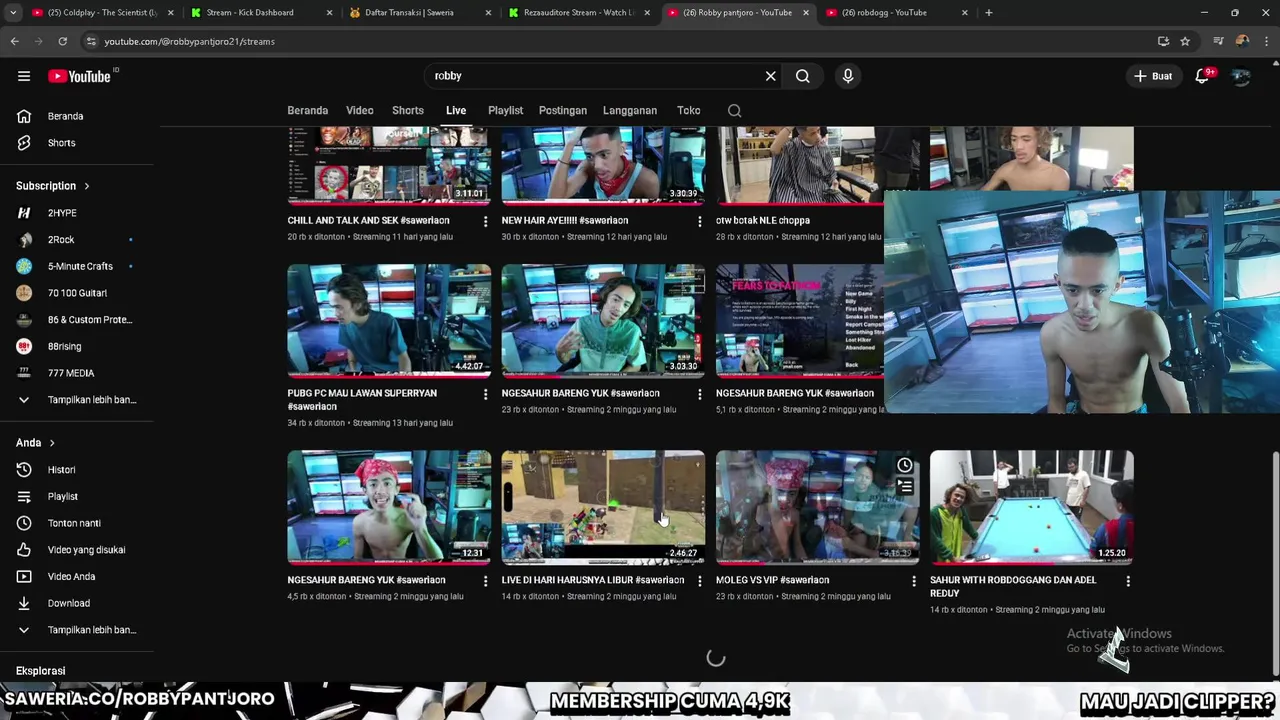This screenshot has width=1280, height=720.
Task: Start voice search with microphone icon
Action: (x=848, y=76)
